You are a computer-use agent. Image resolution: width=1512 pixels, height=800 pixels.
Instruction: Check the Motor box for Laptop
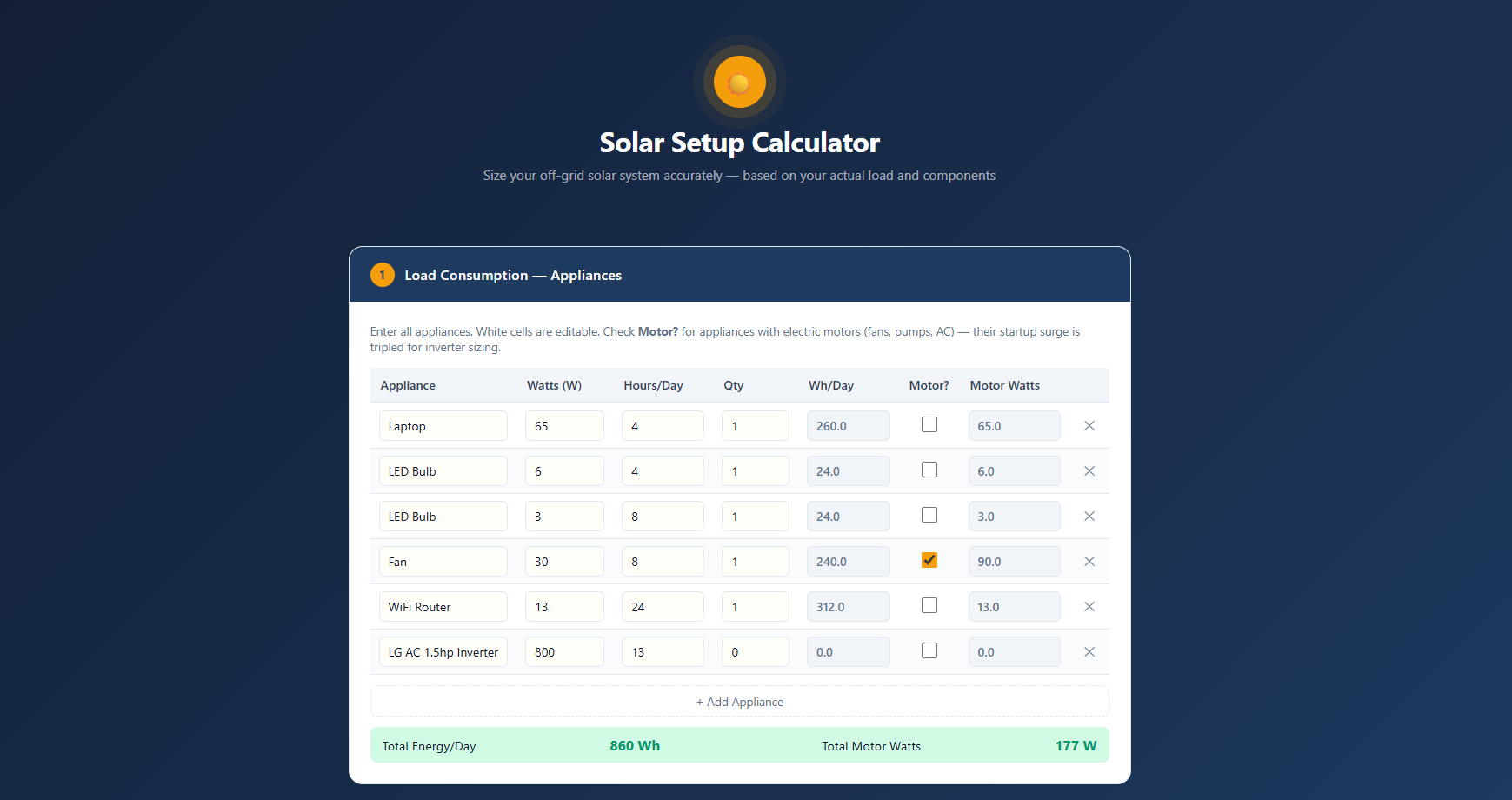point(929,424)
